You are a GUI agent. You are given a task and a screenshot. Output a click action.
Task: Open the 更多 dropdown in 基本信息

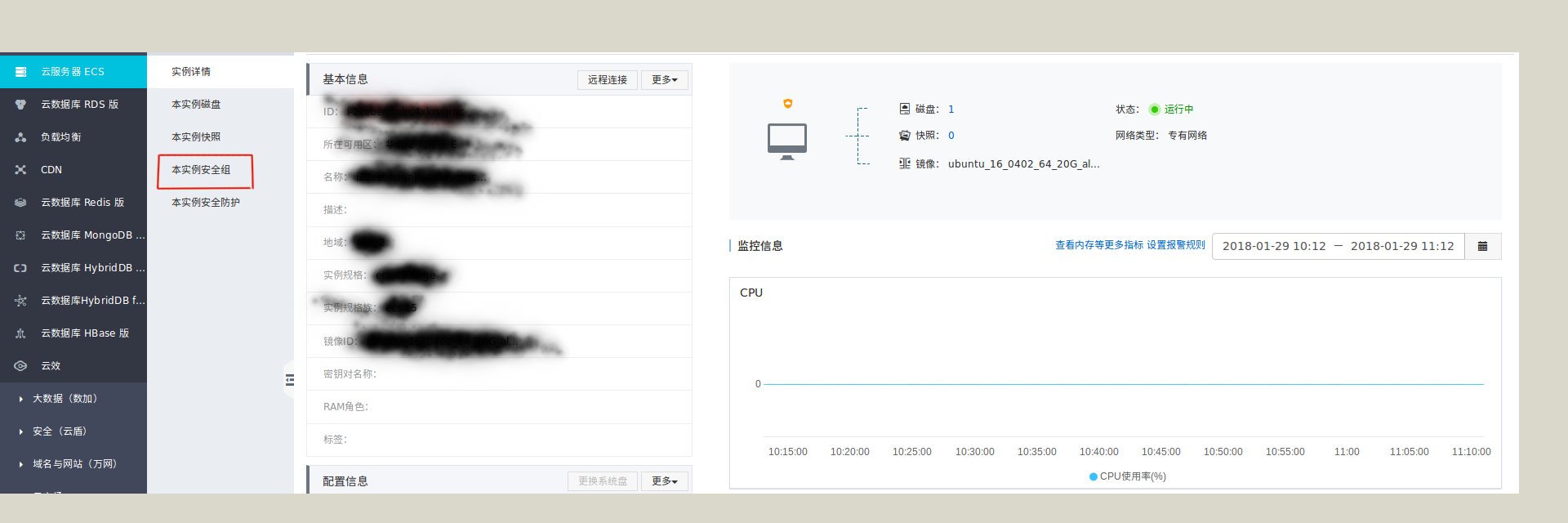coord(665,79)
